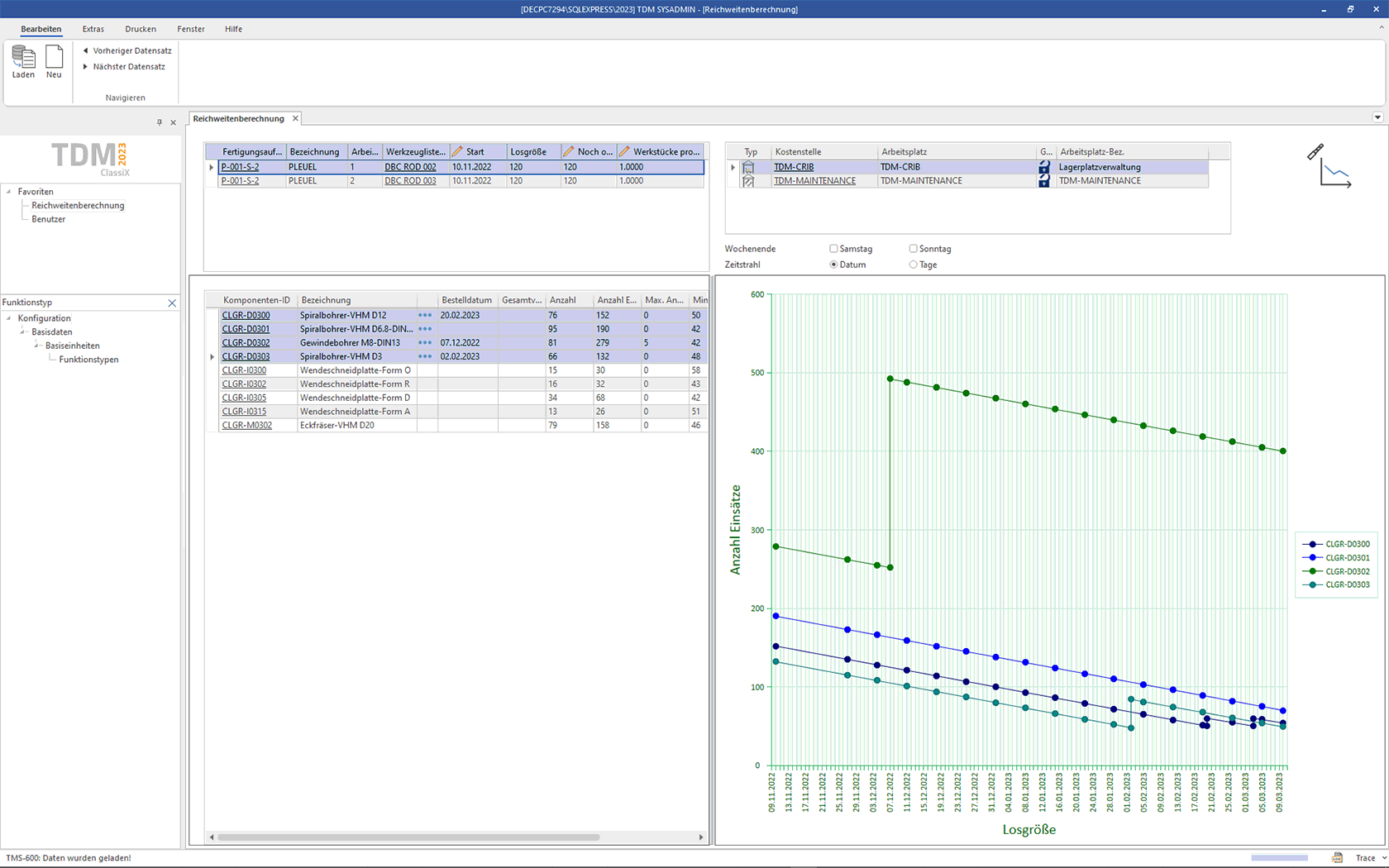Open the three-dot details for CLGR-D0302

point(425,342)
